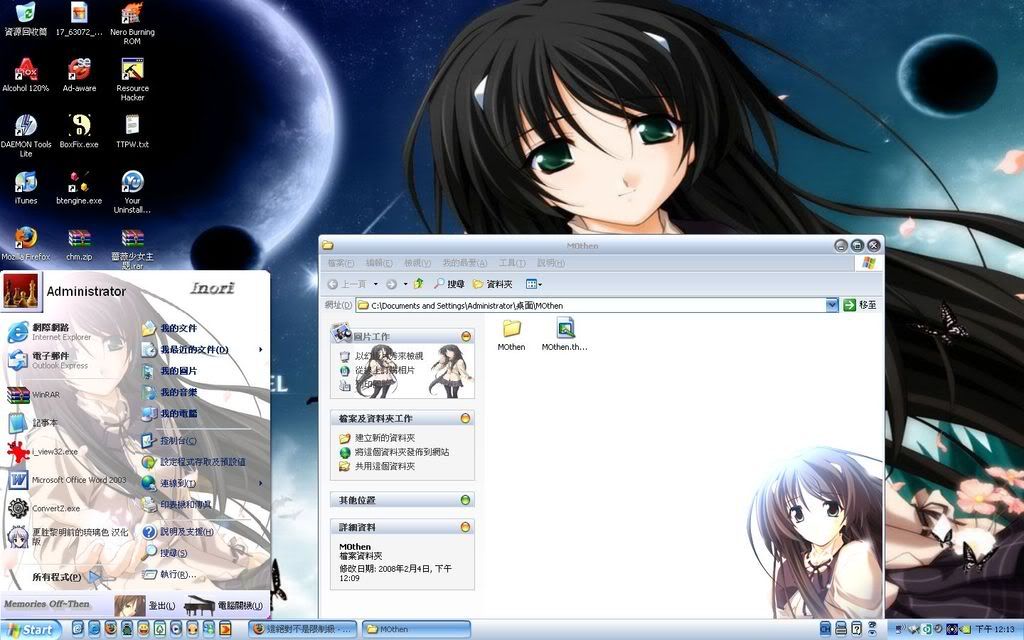
Task: Select the Alcohol 120% desktop icon
Action: [x=25, y=75]
